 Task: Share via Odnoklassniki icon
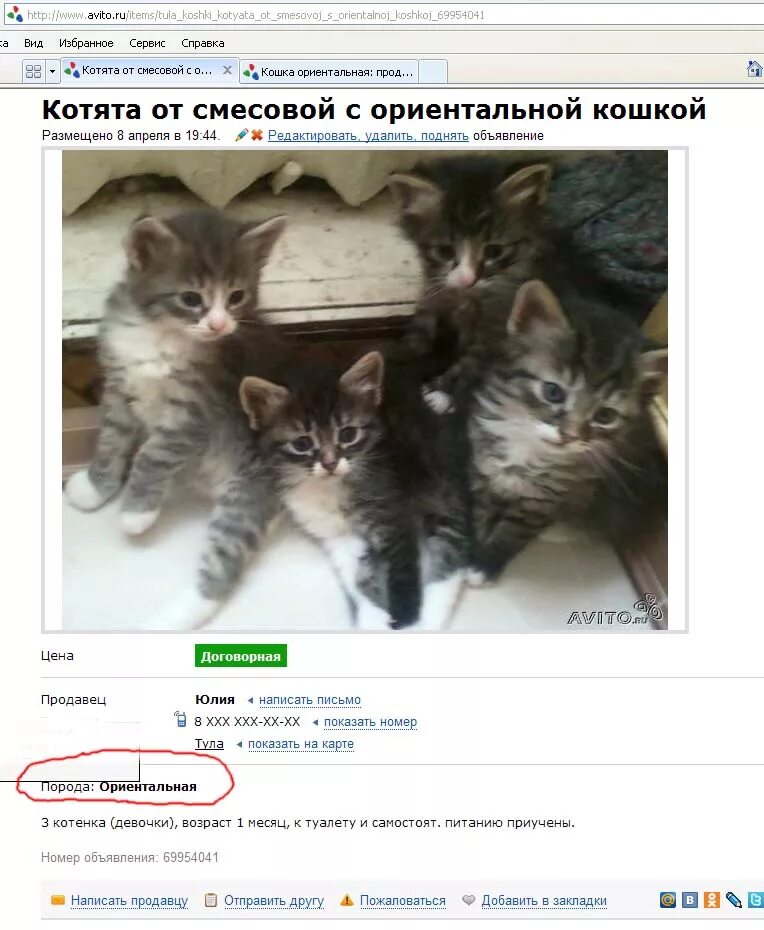click(712, 900)
